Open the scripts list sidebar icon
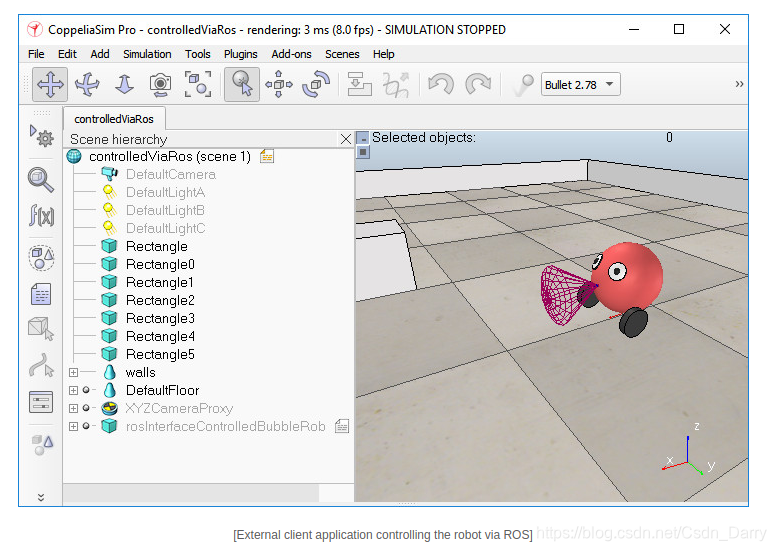This screenshot has height=551, width=776. point(41,294)
